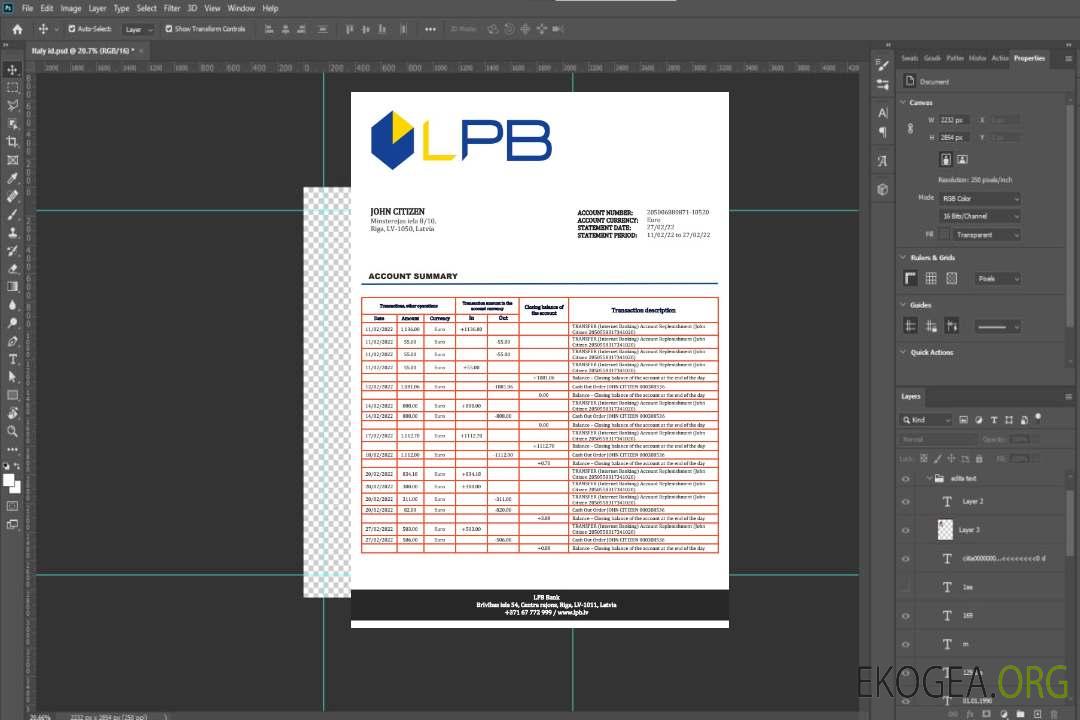Open the Auto-Select Layer dropdown

click(x=138, y=29)
